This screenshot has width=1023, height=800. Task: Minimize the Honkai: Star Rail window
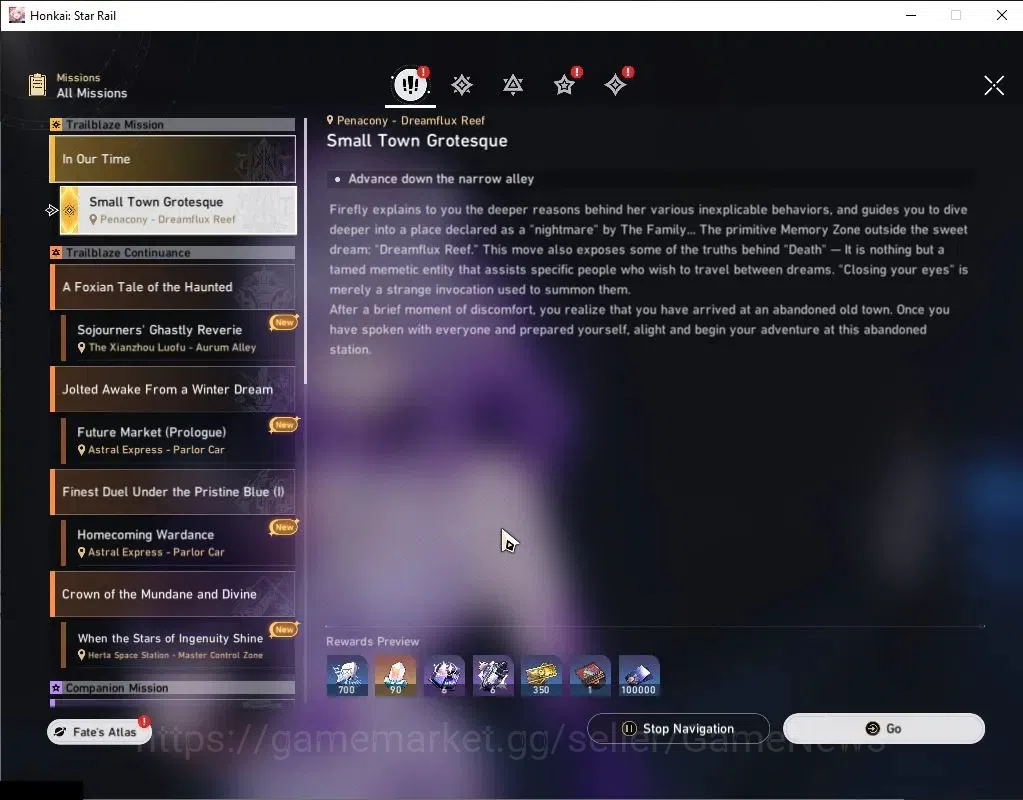click(x=911, y=15)
